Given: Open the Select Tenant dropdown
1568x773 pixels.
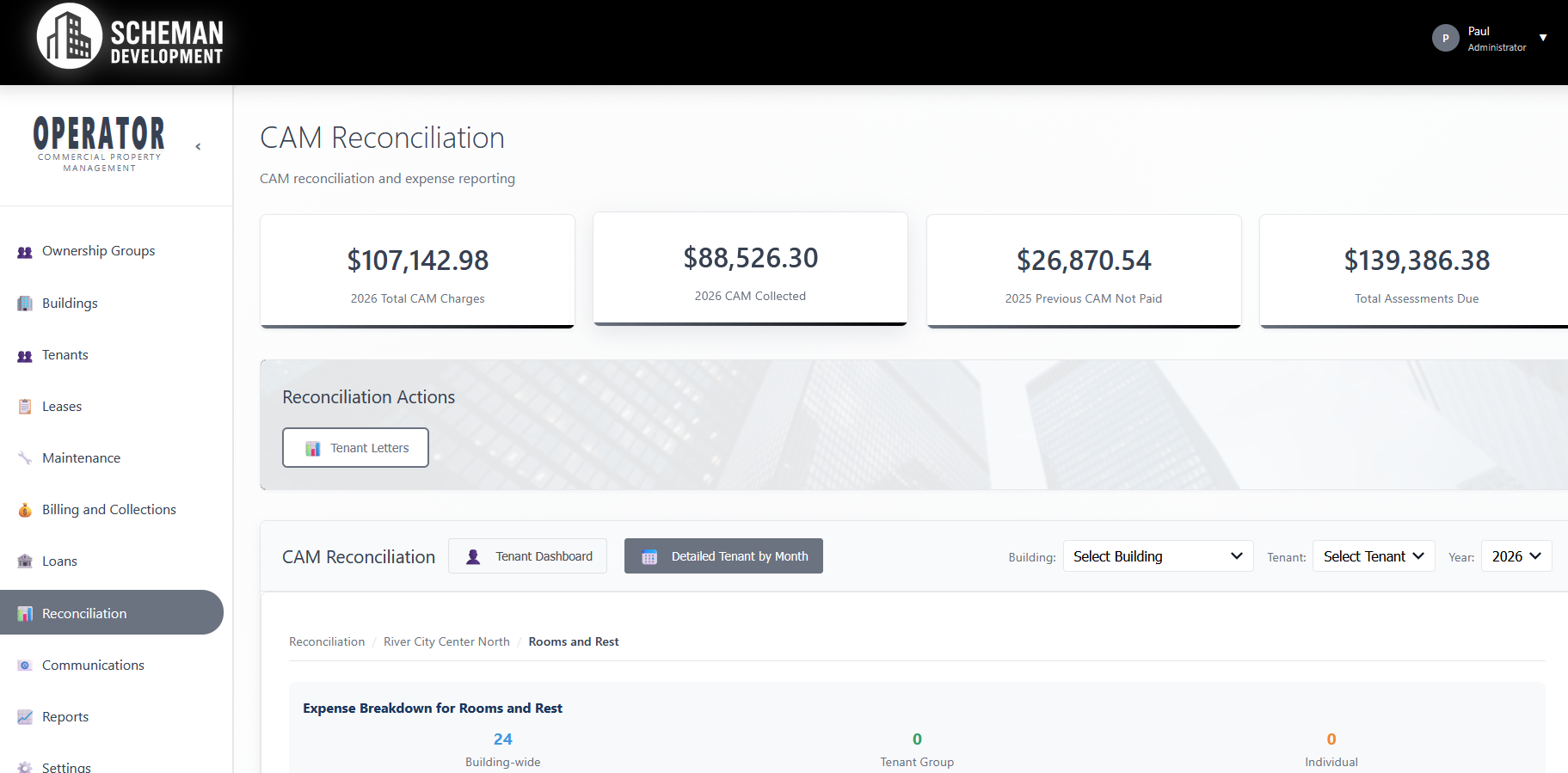Looking at the screenshot, I should (1373, 556).
